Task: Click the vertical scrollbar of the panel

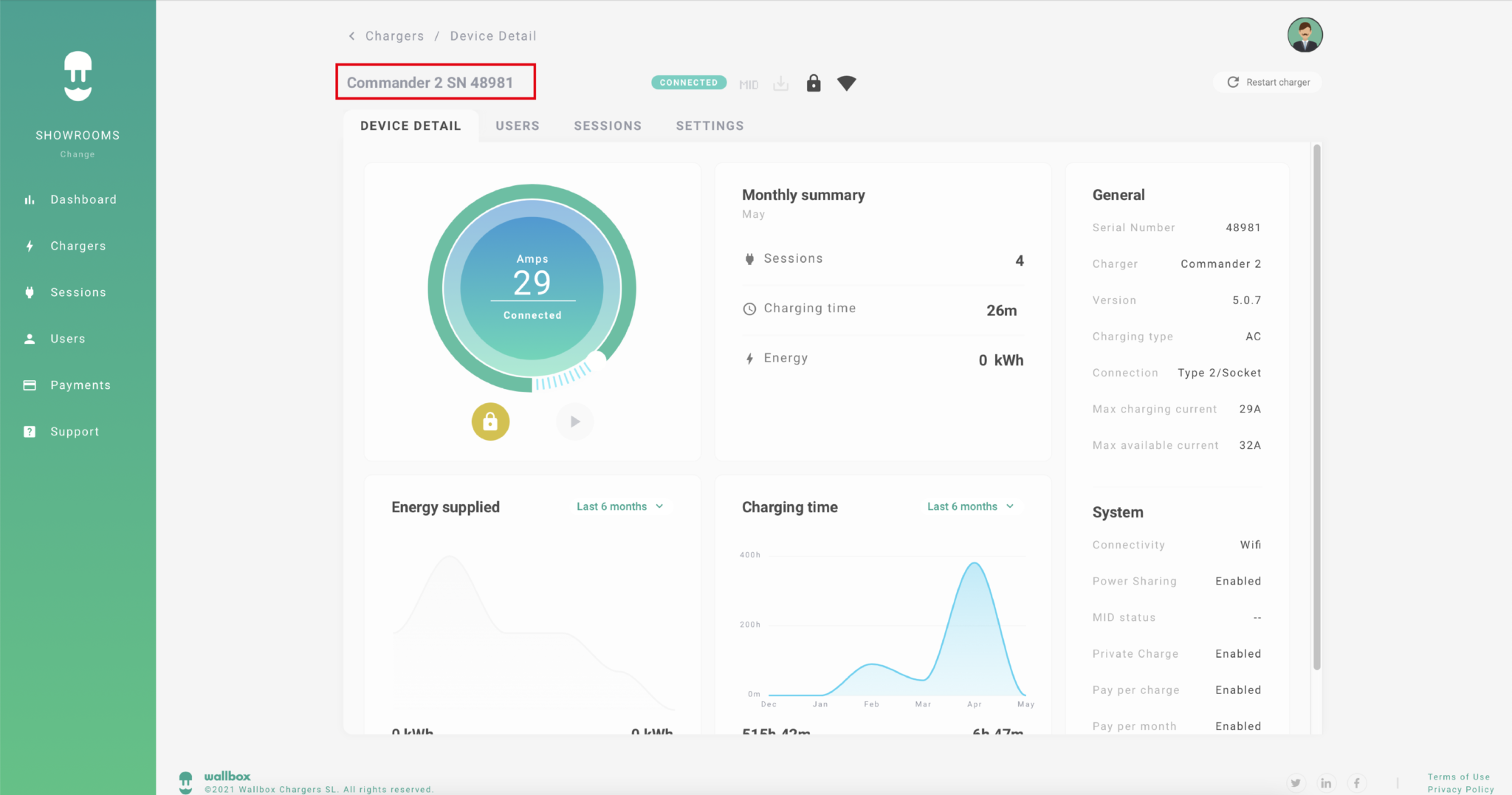Action: 1316,406
